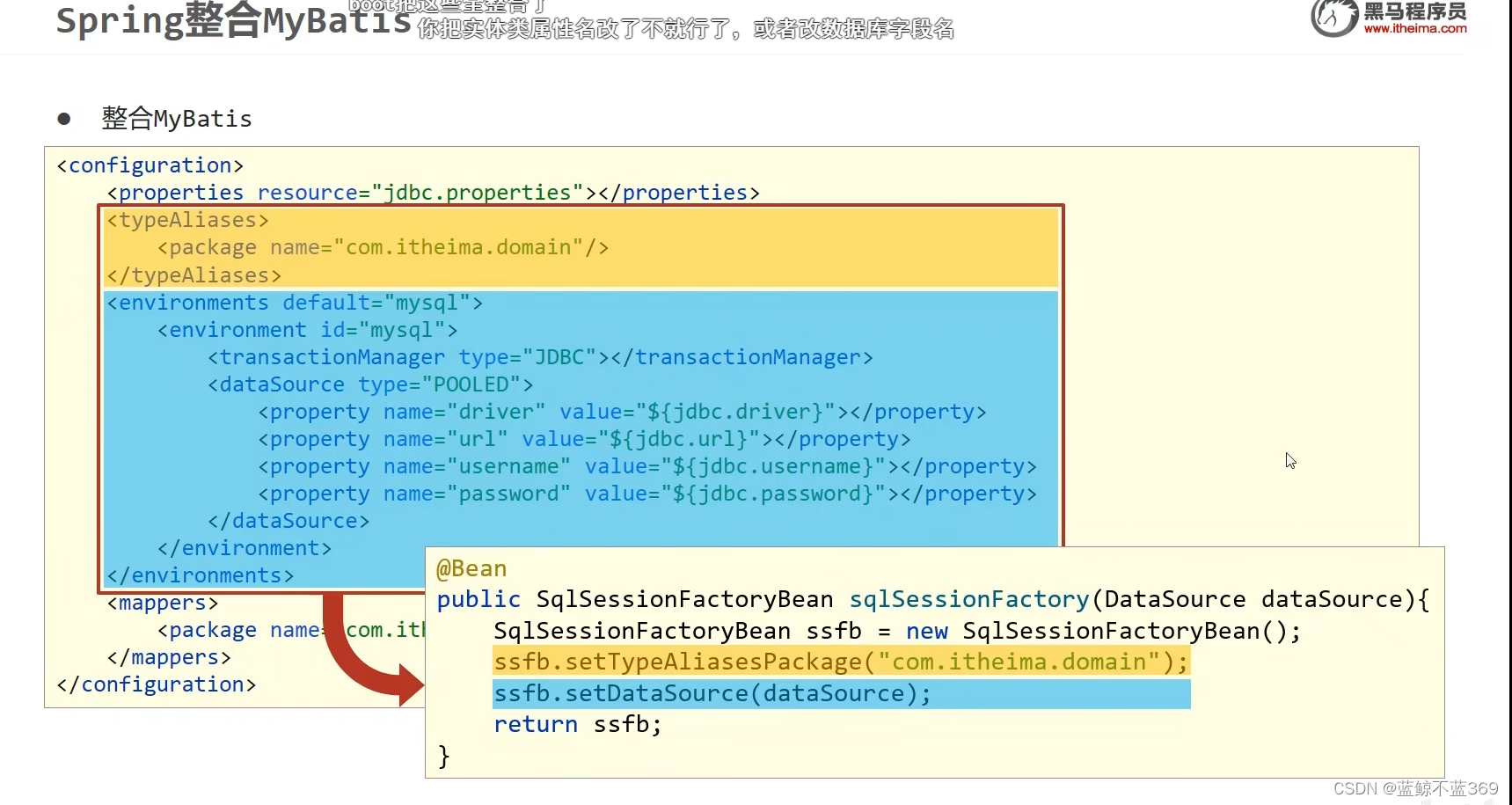The height and width of the screenshot is (805, 1512).
Task: Select the closing </configuration> tag
Action: point(157,684)
